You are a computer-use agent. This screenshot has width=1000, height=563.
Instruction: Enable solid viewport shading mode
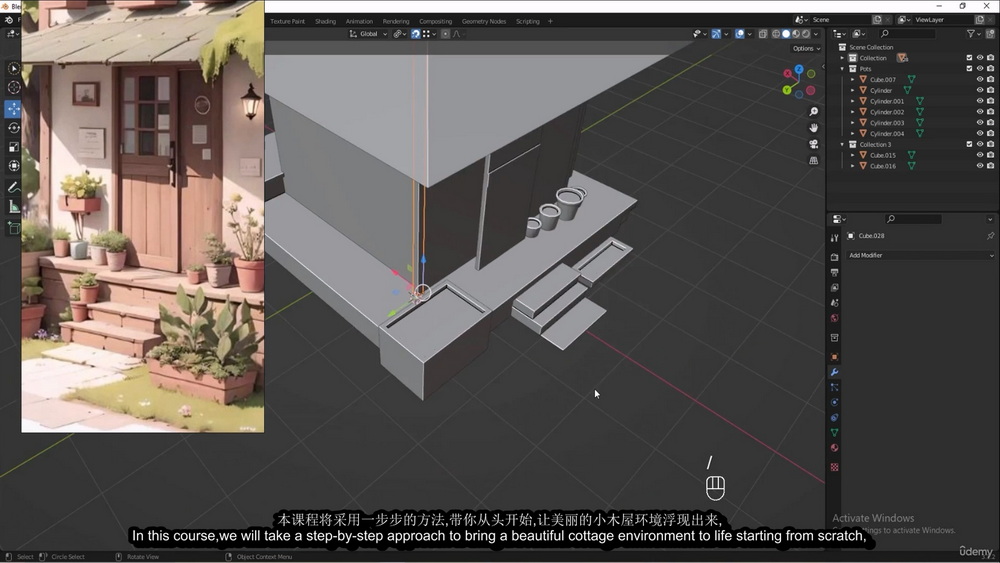[x=786, y=34]
